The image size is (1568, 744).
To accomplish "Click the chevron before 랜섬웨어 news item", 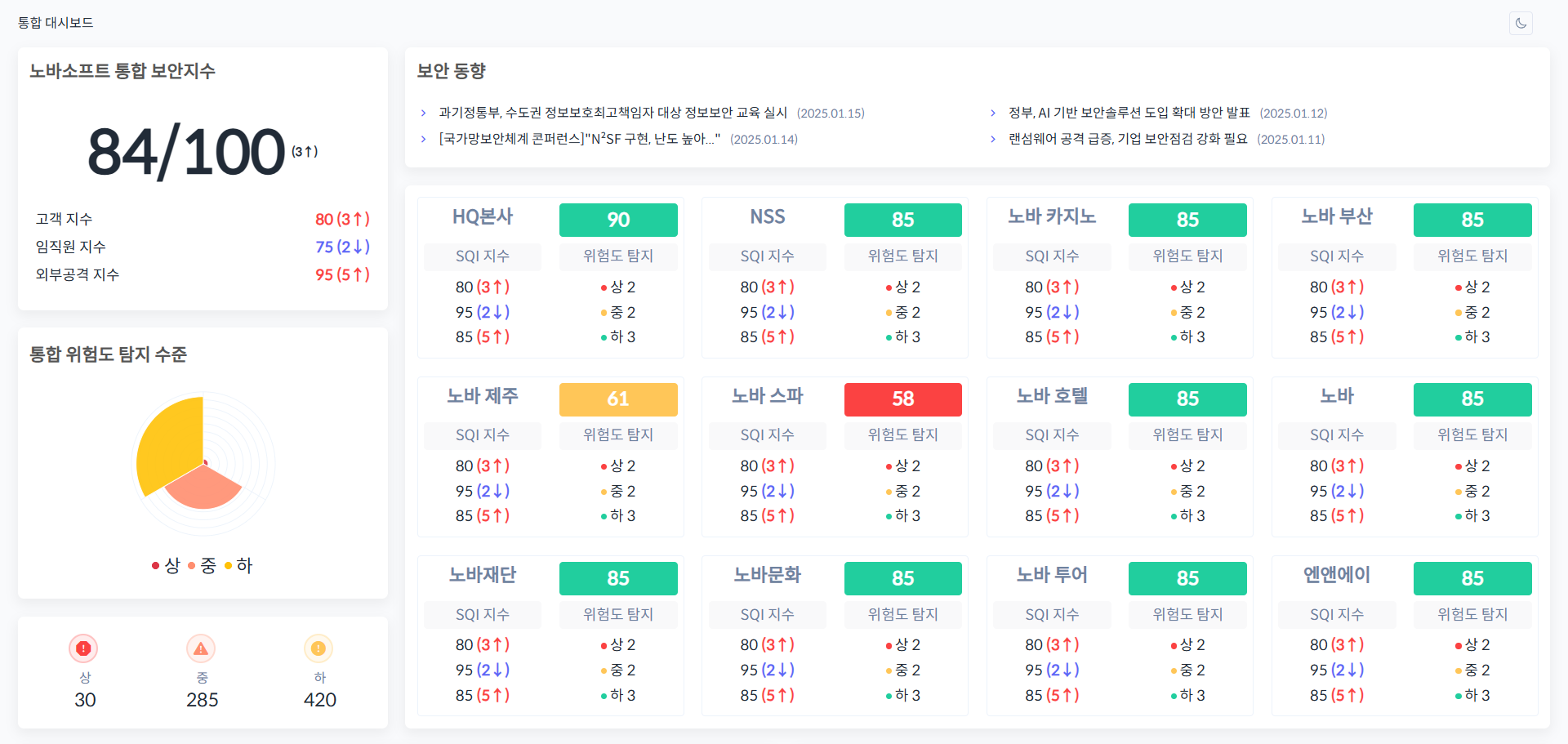I will [992, 139].
